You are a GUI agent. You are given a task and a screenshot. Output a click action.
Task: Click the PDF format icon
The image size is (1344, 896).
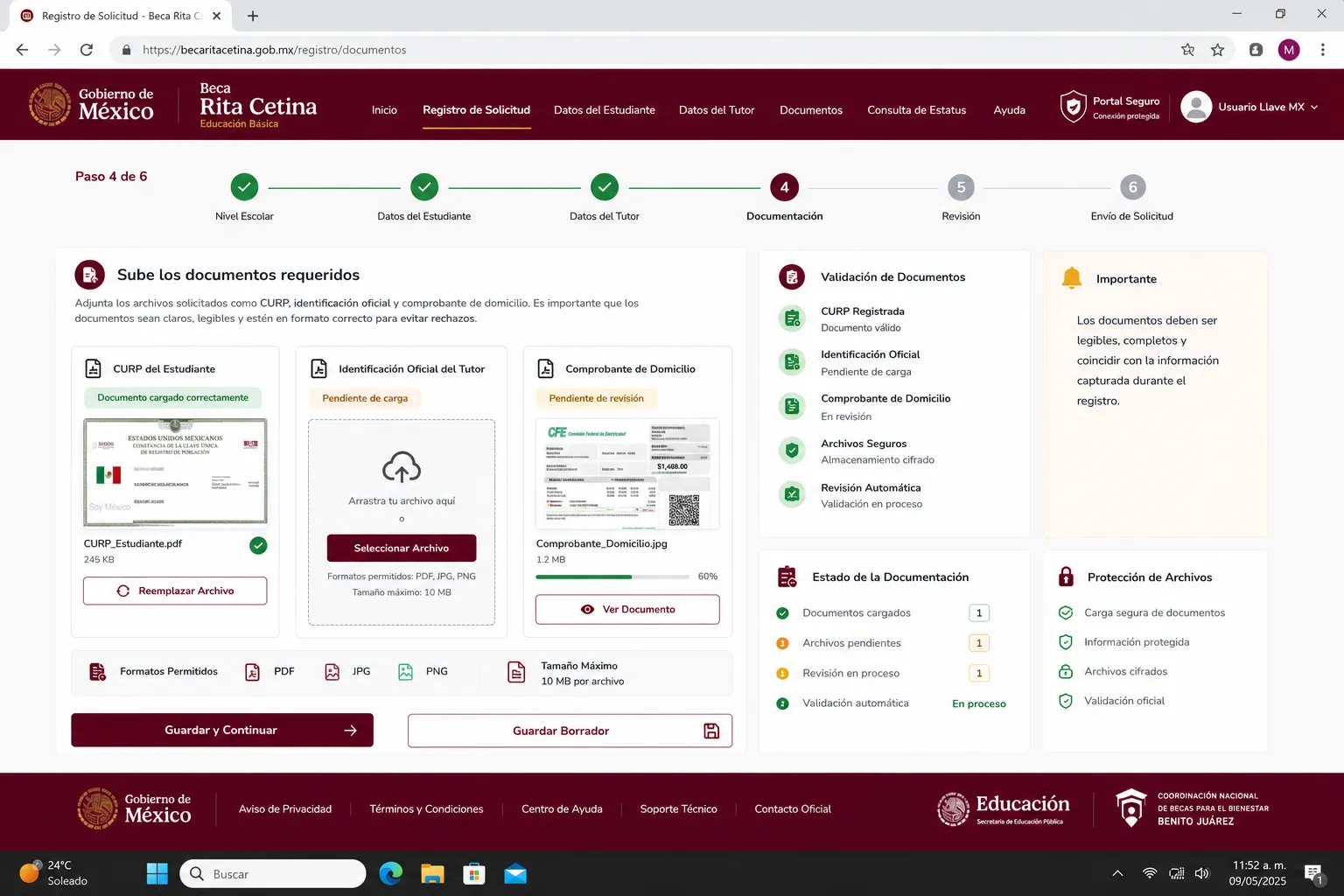click(x=252, y=672)
